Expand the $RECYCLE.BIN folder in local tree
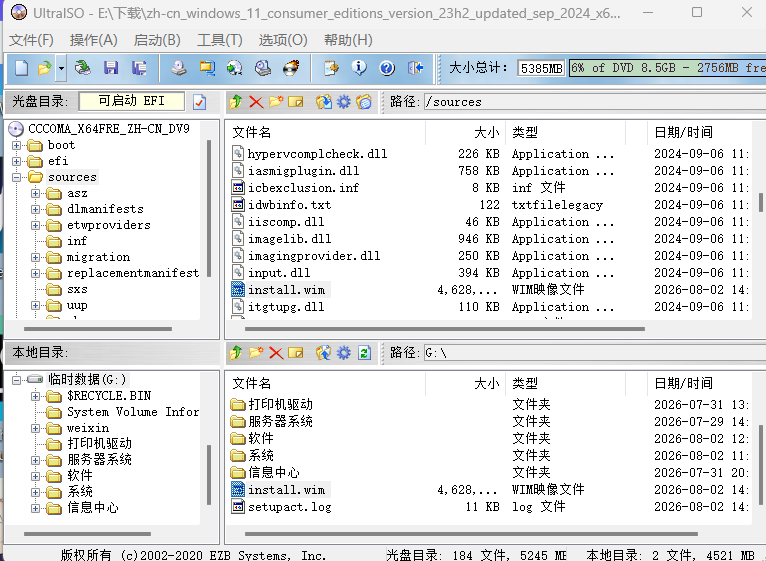The height and width of the screenshot is (561, 766). point(36,396)
